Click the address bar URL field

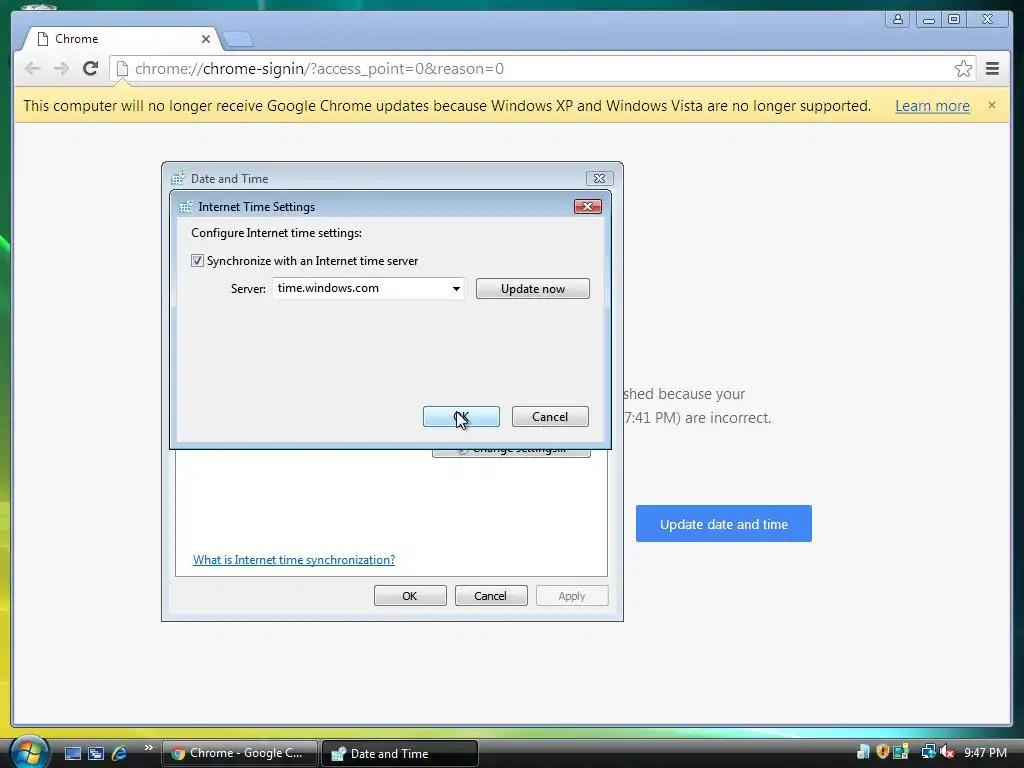point(542,69)
